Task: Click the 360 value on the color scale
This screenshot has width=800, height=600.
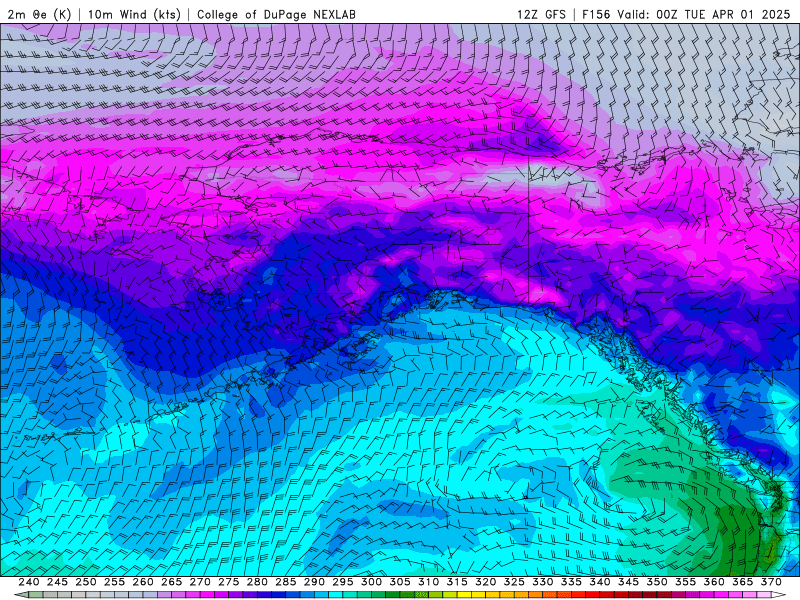Action: 714,582
